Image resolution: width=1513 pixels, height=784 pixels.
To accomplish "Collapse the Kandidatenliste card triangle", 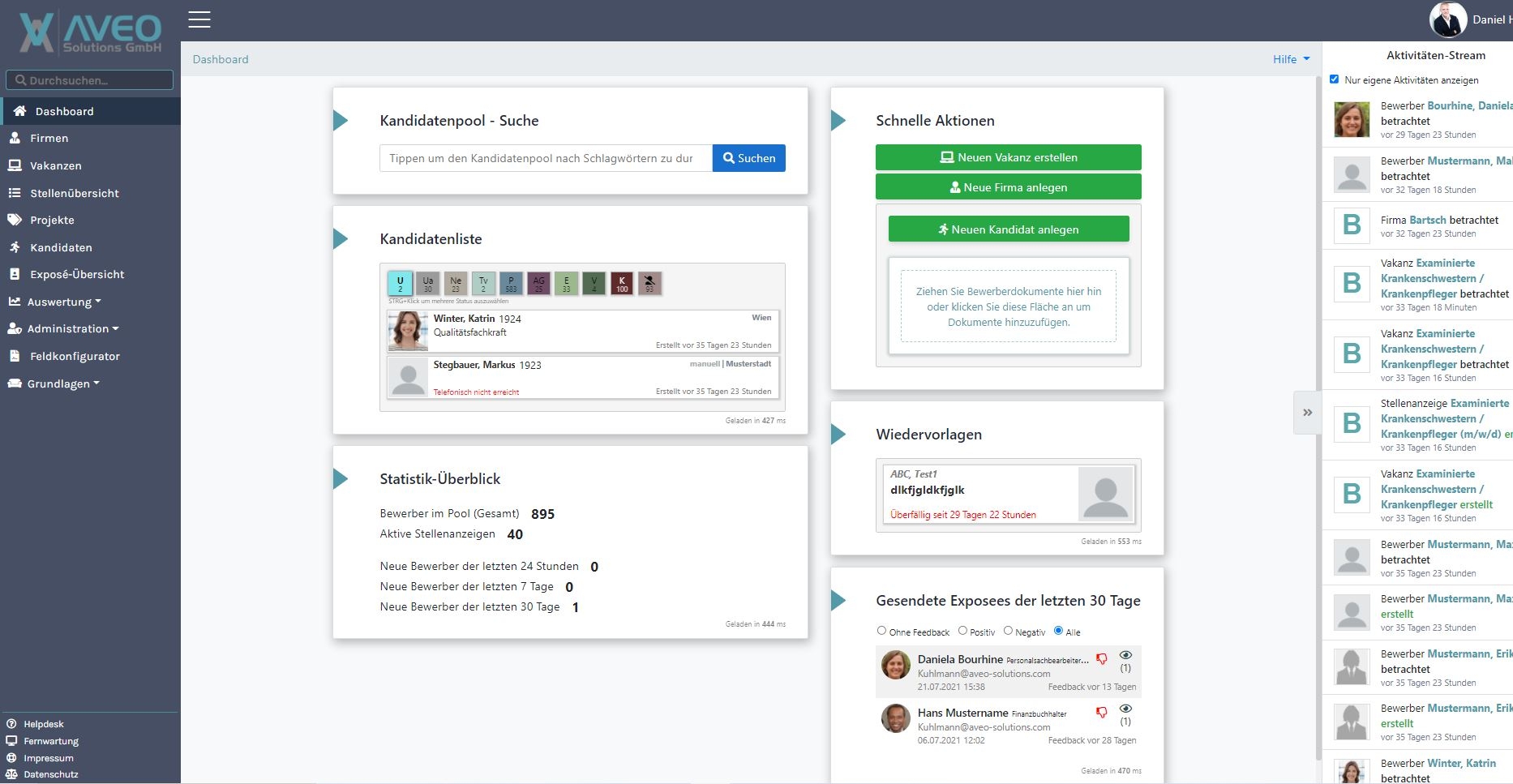I will (341, 239).
